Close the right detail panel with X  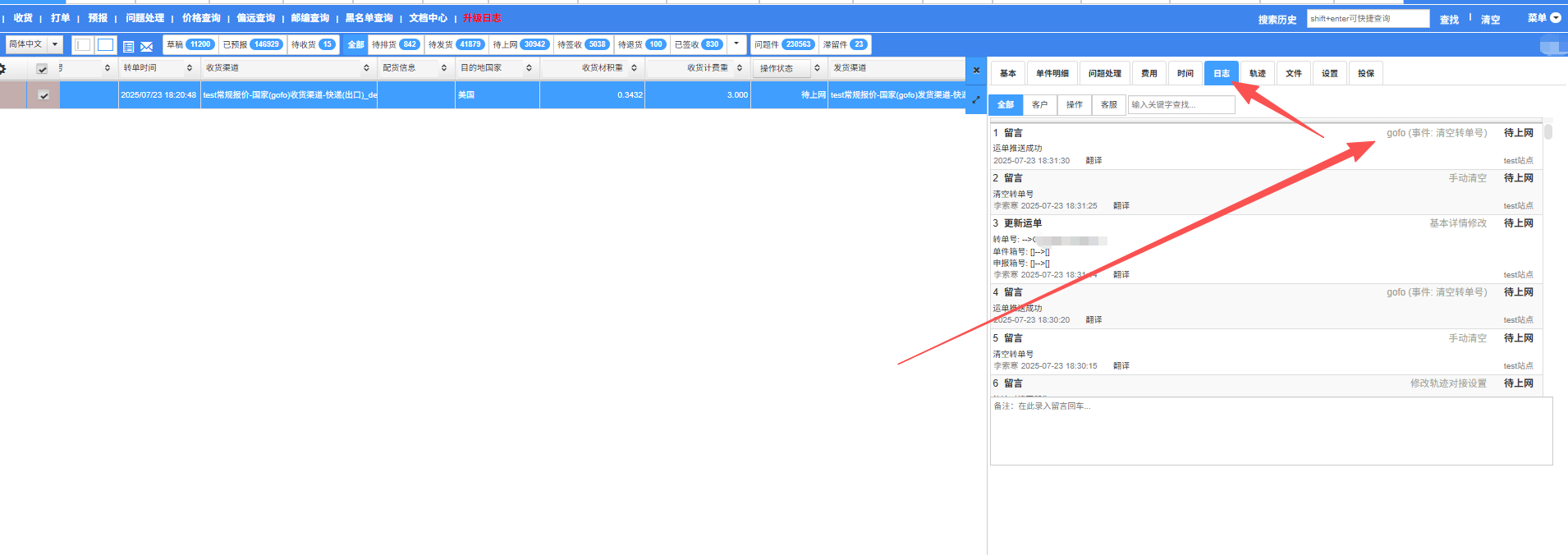tap(976, 70)
